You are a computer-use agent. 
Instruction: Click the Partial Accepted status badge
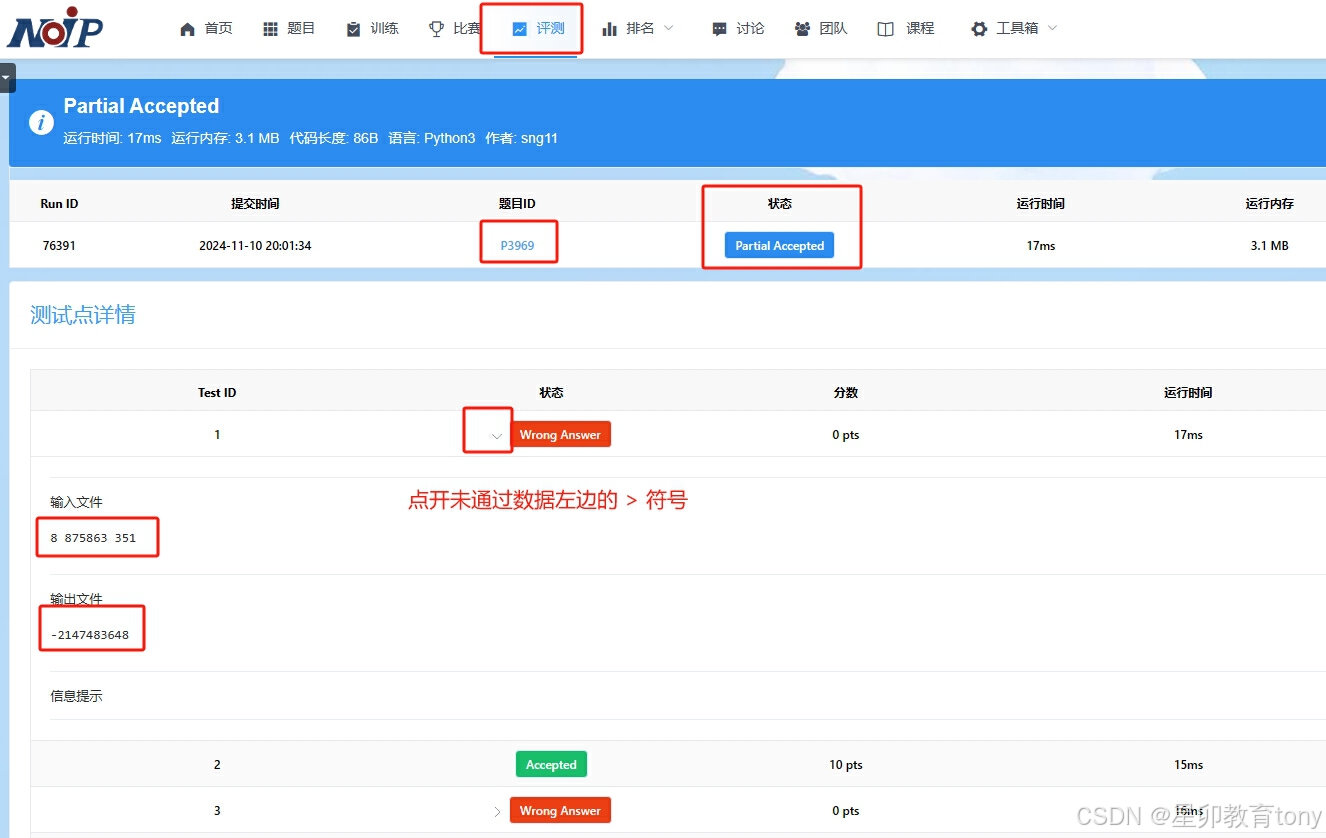[779, 245]
